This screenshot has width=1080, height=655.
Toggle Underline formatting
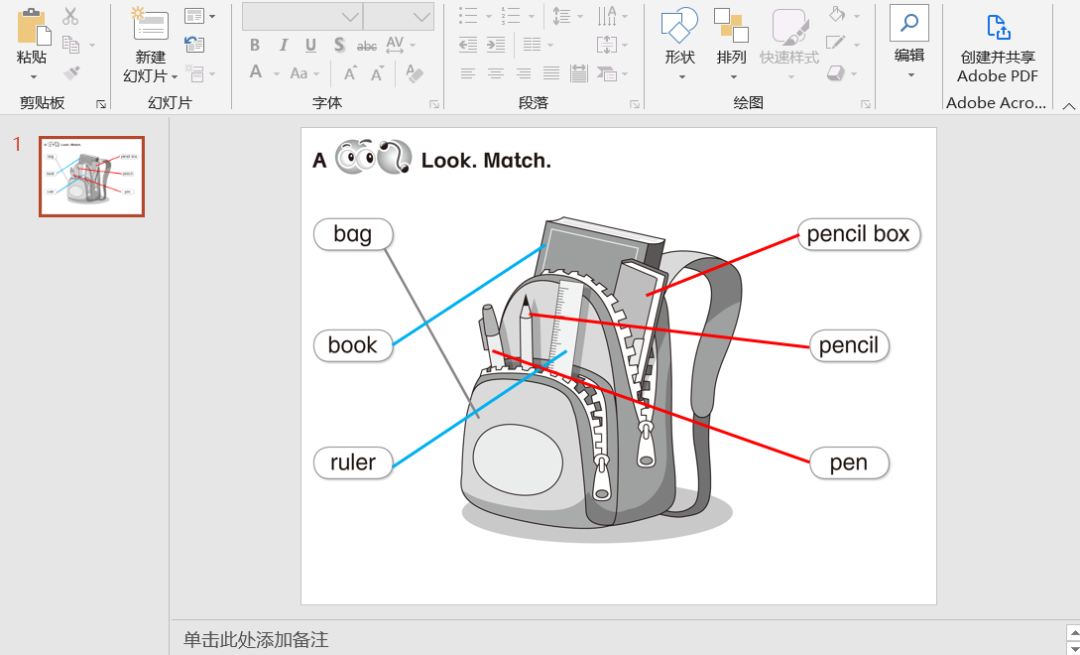311,45
